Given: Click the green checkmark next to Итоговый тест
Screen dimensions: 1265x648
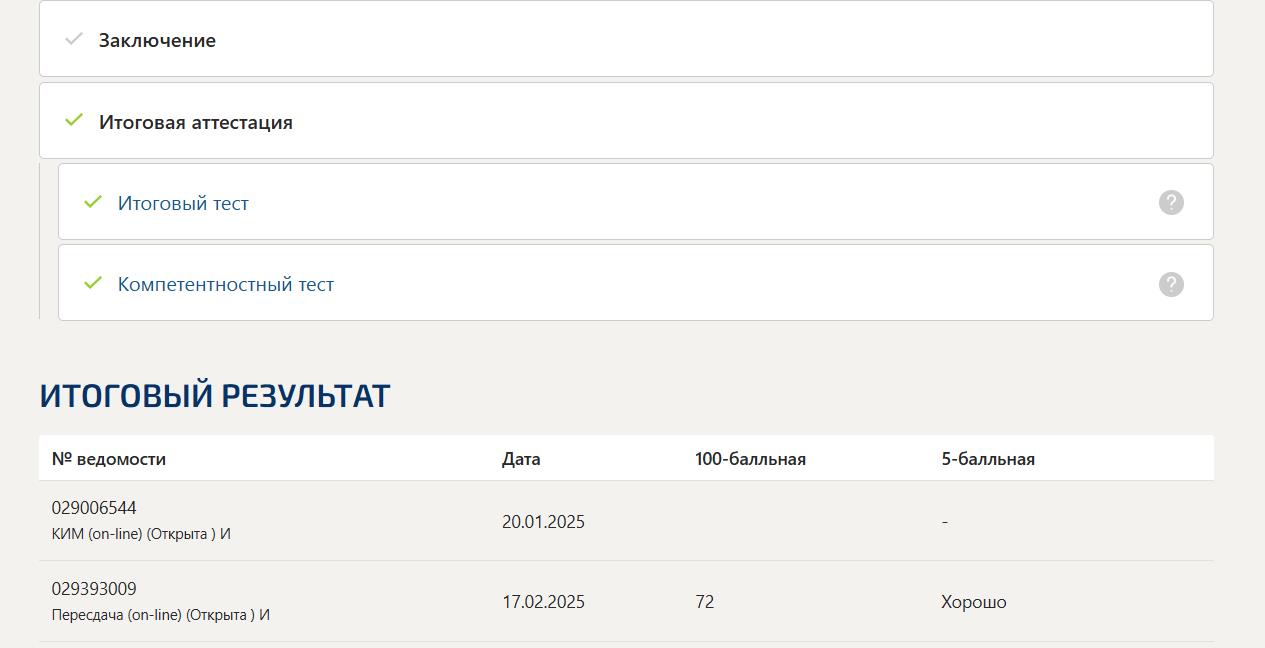Looking at the screenshot, I should click(93, 202).
